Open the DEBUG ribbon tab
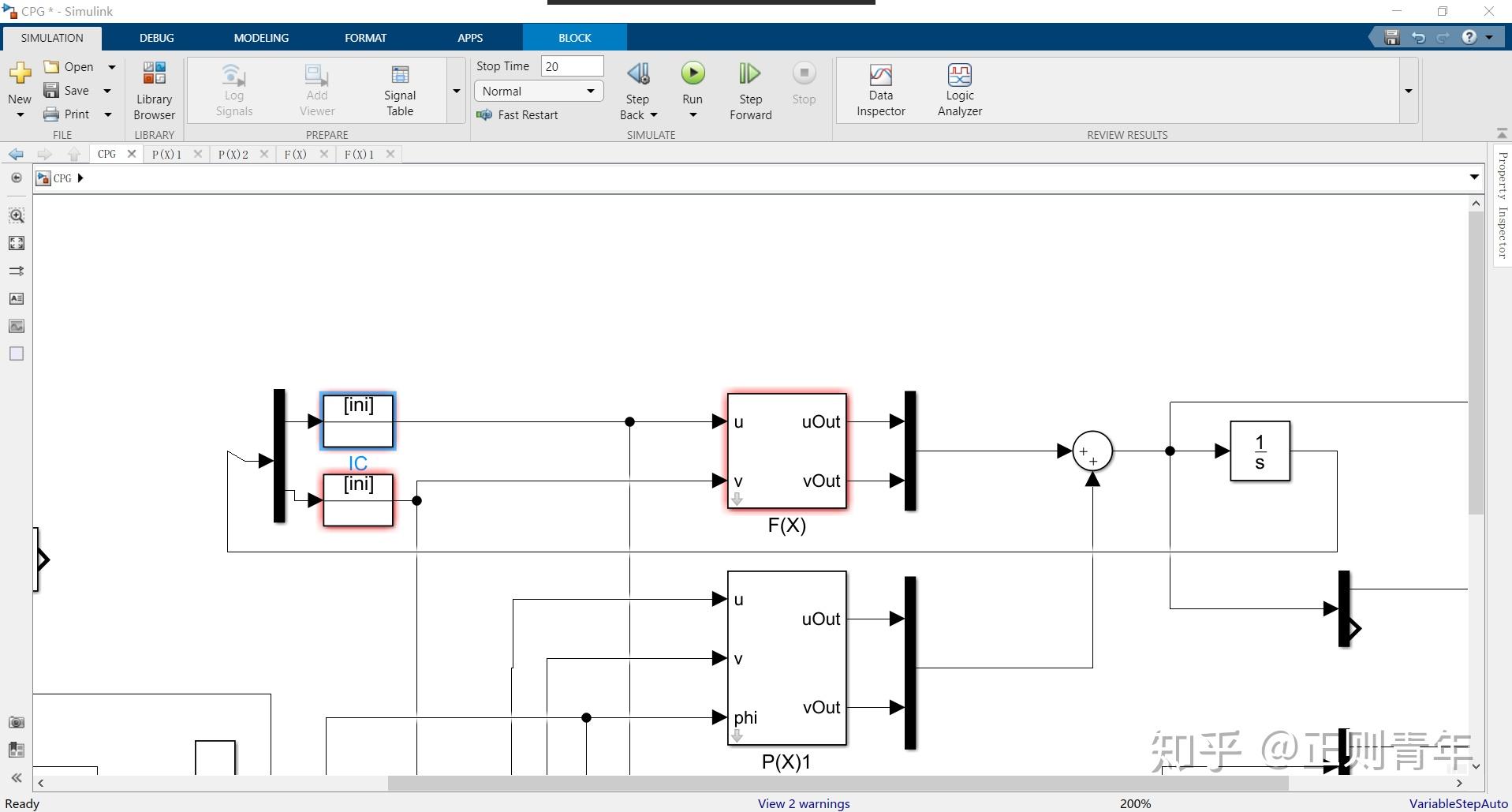This screenshot has height=812, width=1512. coord(157,38)
